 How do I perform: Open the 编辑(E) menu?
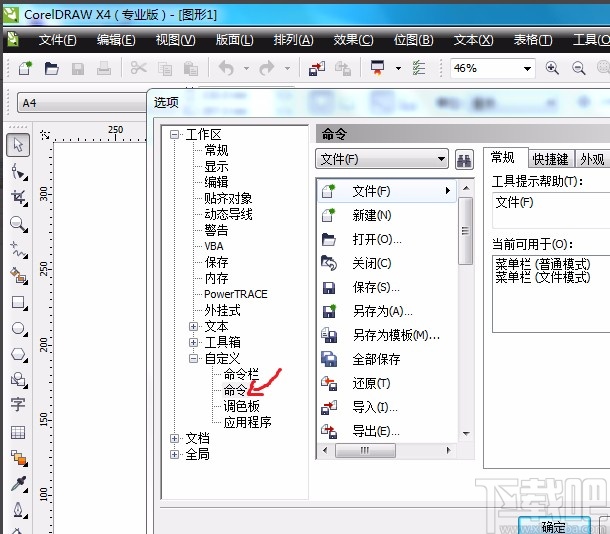pyautogui.click(x=116, y=40)
